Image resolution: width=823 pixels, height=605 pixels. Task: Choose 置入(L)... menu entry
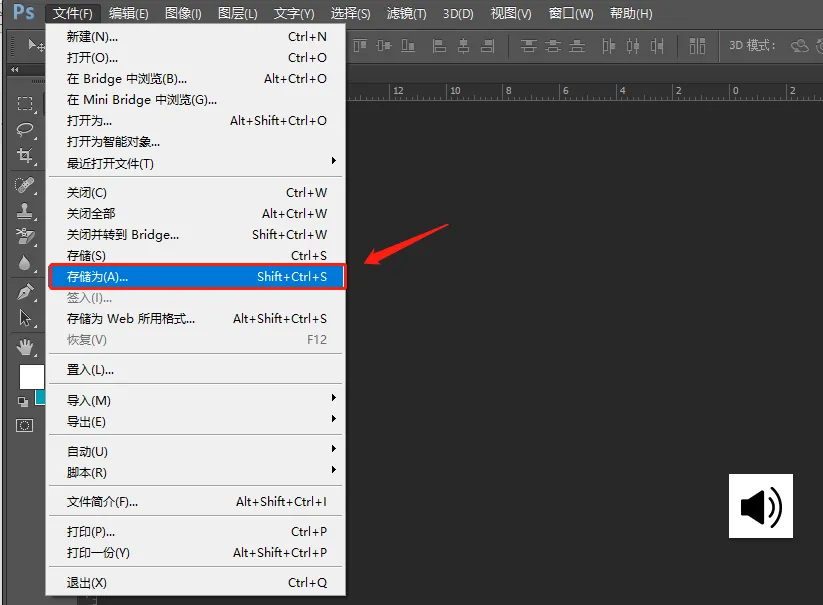196,370
